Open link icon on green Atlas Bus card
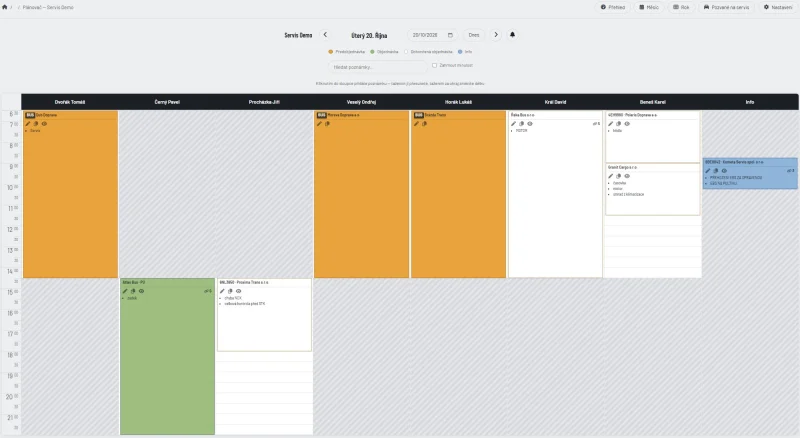This screenshot has height=438, width=800. 208,291
